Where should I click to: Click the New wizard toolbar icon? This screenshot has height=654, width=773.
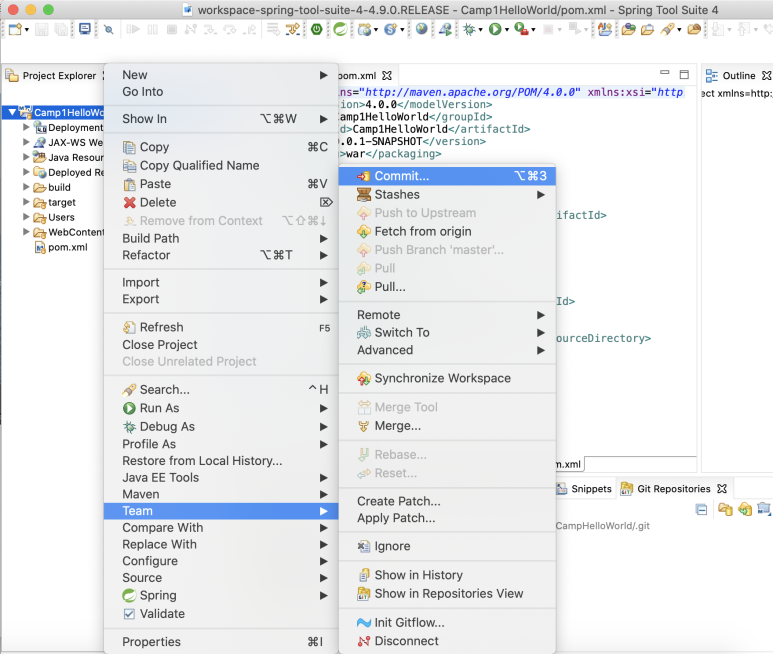click(15, 30)
